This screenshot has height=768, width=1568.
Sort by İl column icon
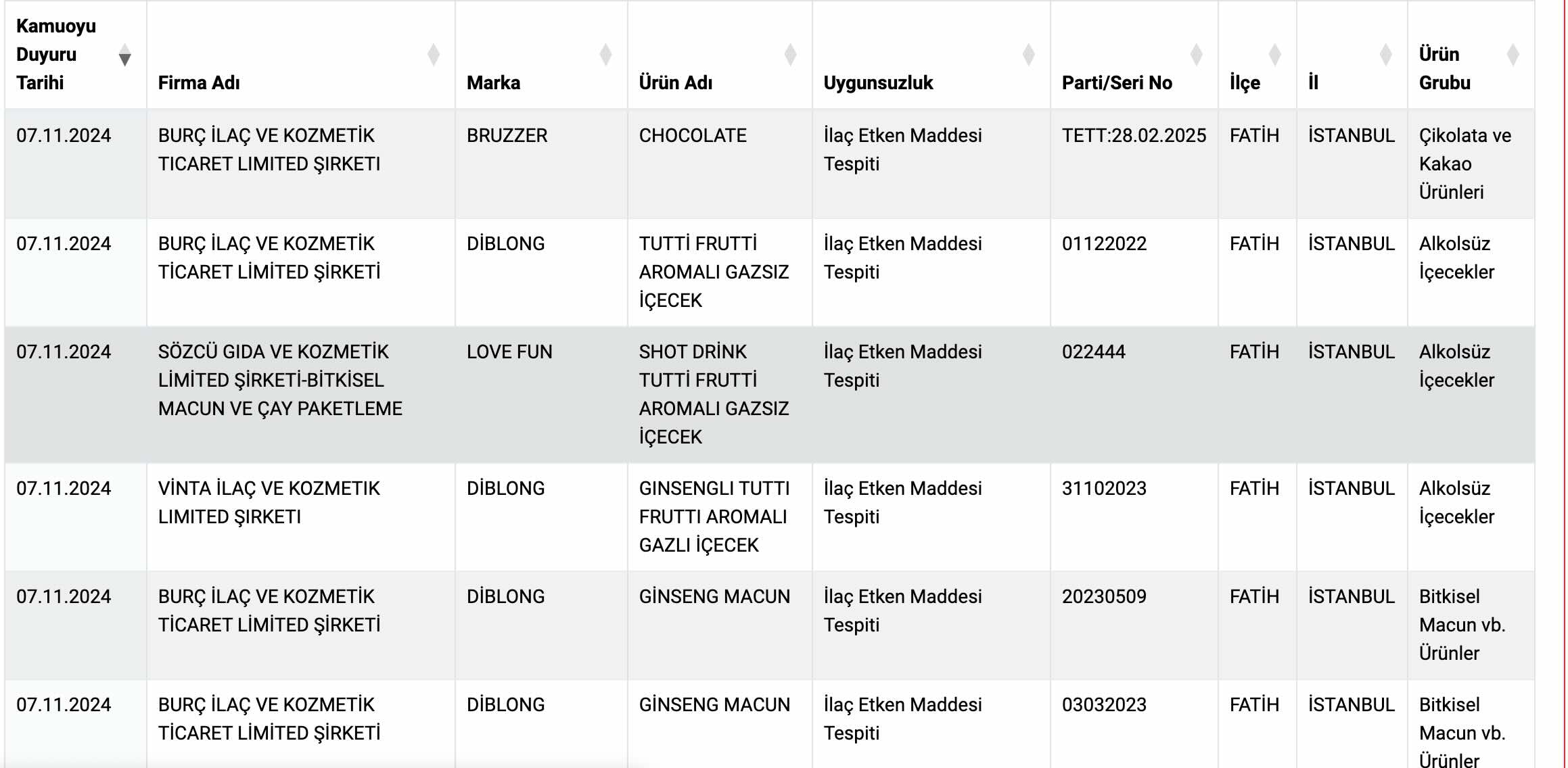click(x=1385, y=55)
